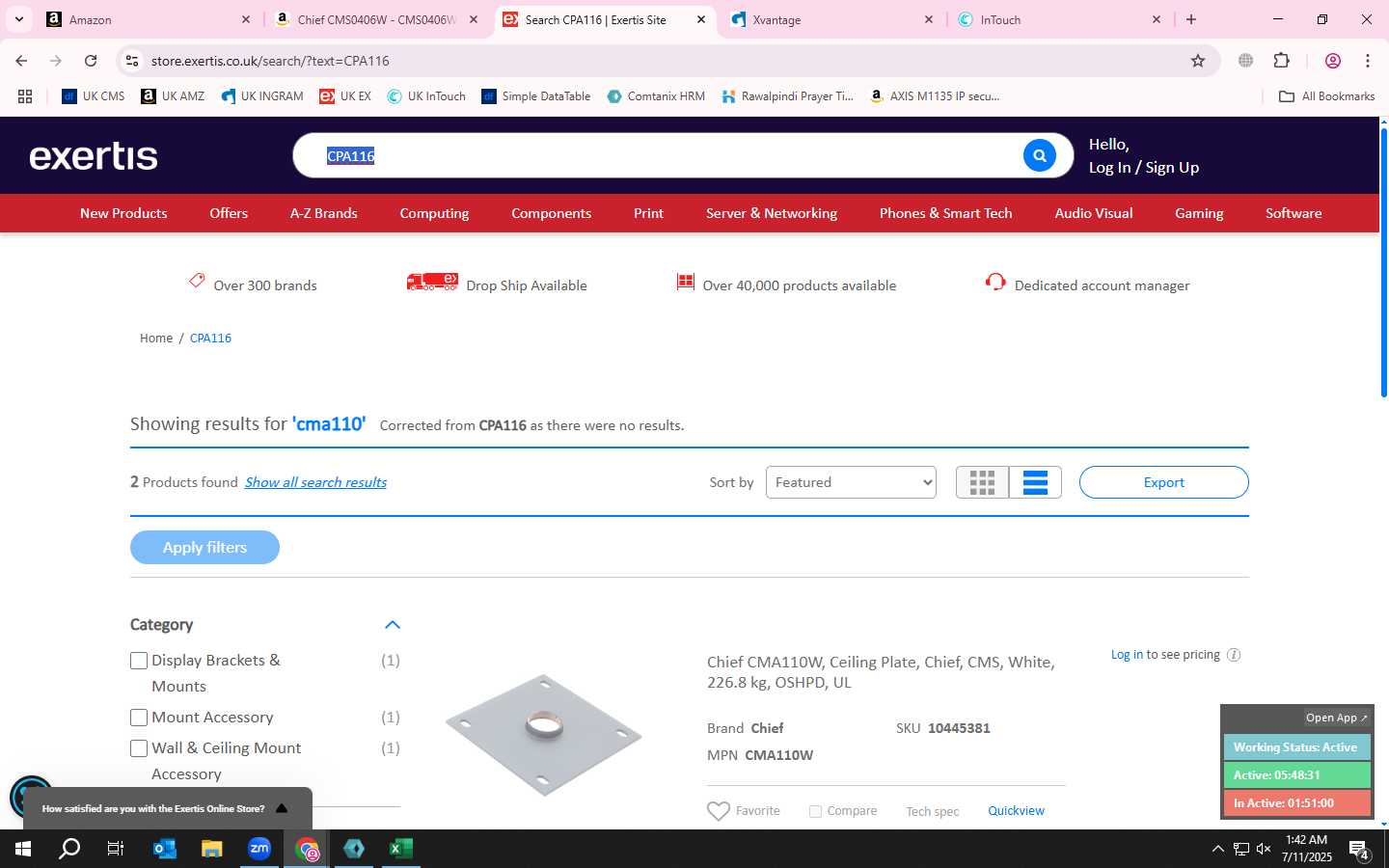The width and height of the screenshot is (1389, 868).
Task: Click Log in to see pricing
Action: click(1127, 655)
